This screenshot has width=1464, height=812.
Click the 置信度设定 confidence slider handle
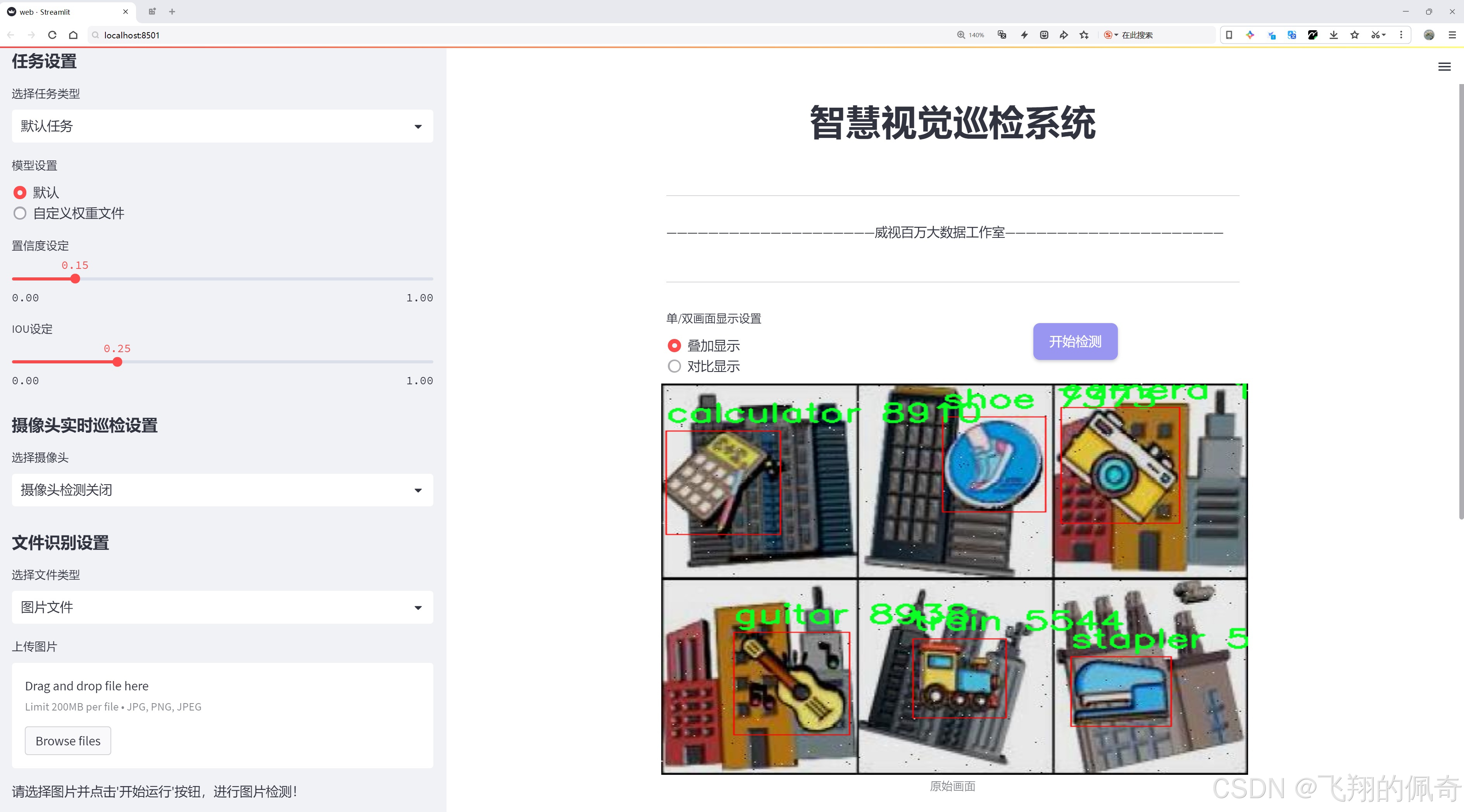pyautogui.click(x=75, y=279)
